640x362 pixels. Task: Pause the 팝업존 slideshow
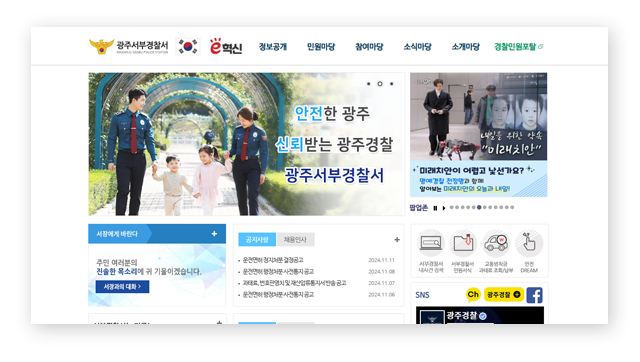[435, 208]
